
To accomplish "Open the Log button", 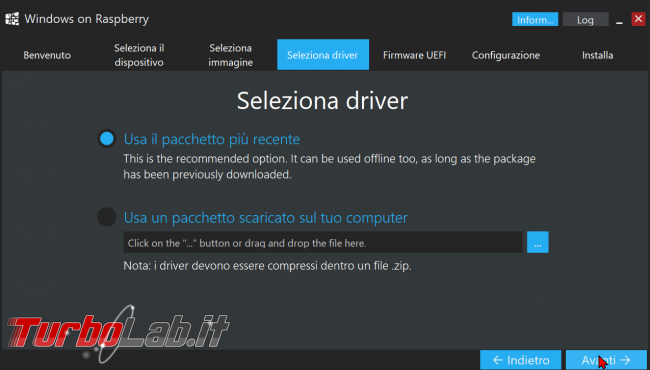I will tap(585, 19).
